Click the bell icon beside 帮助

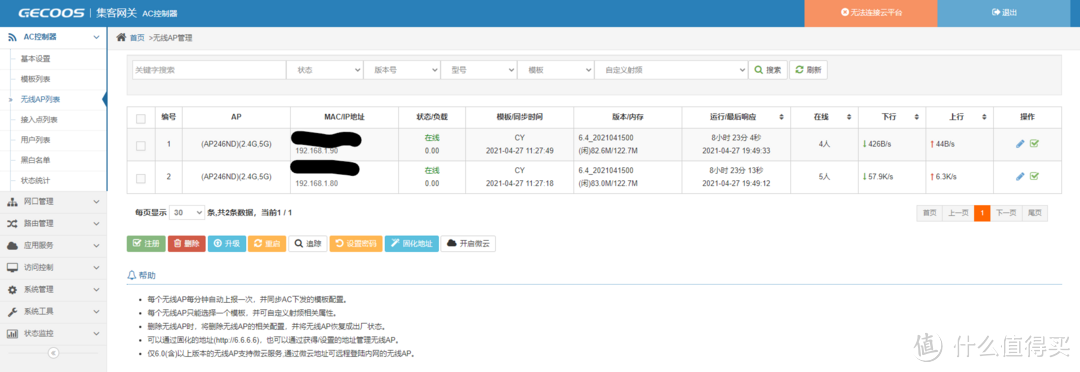[x=132, y=275]
